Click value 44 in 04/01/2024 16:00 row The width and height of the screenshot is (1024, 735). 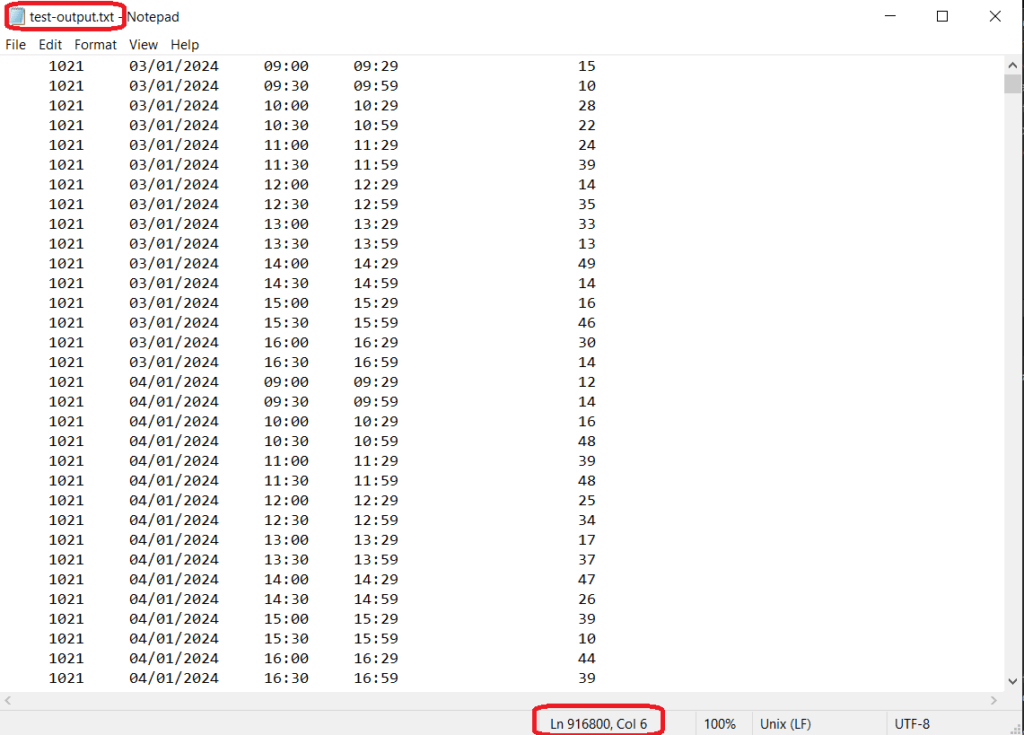[586, 658]
